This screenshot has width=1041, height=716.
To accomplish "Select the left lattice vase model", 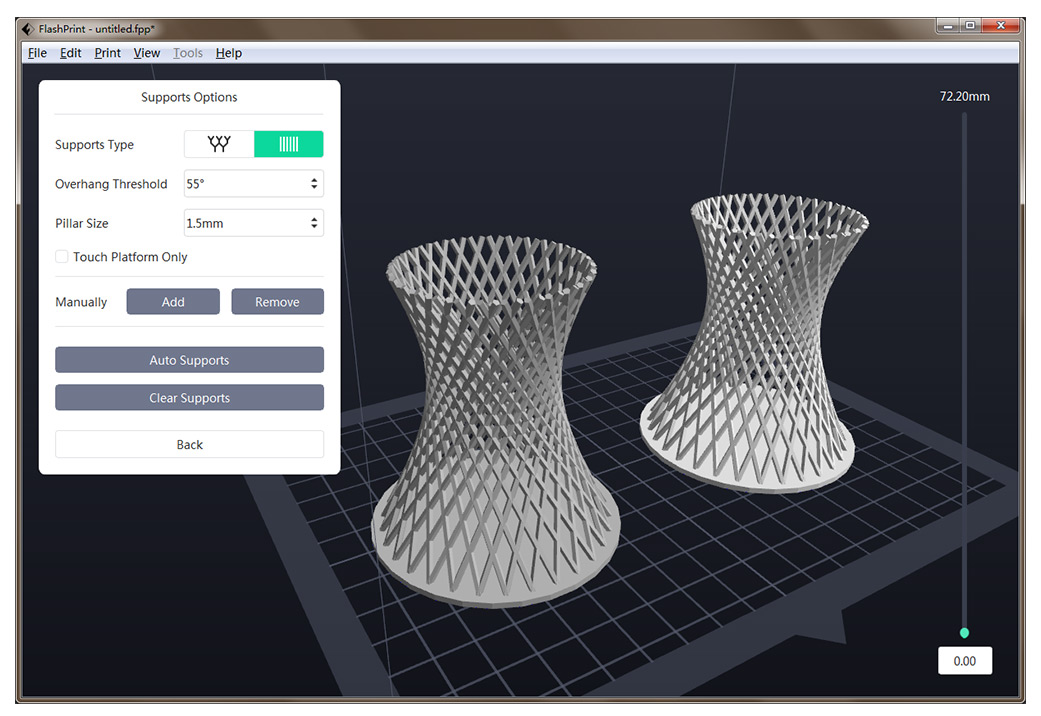I will pyautogui.click(x=495, y=422).
